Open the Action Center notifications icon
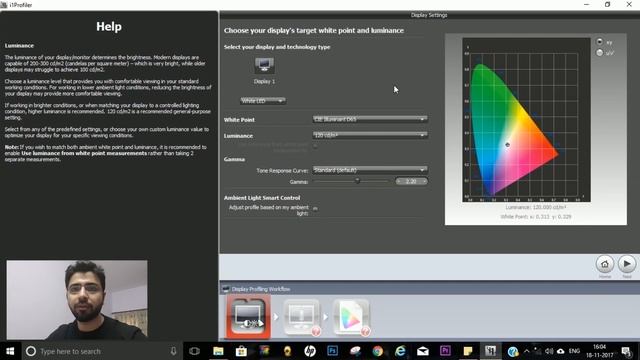 click(626, 351)
